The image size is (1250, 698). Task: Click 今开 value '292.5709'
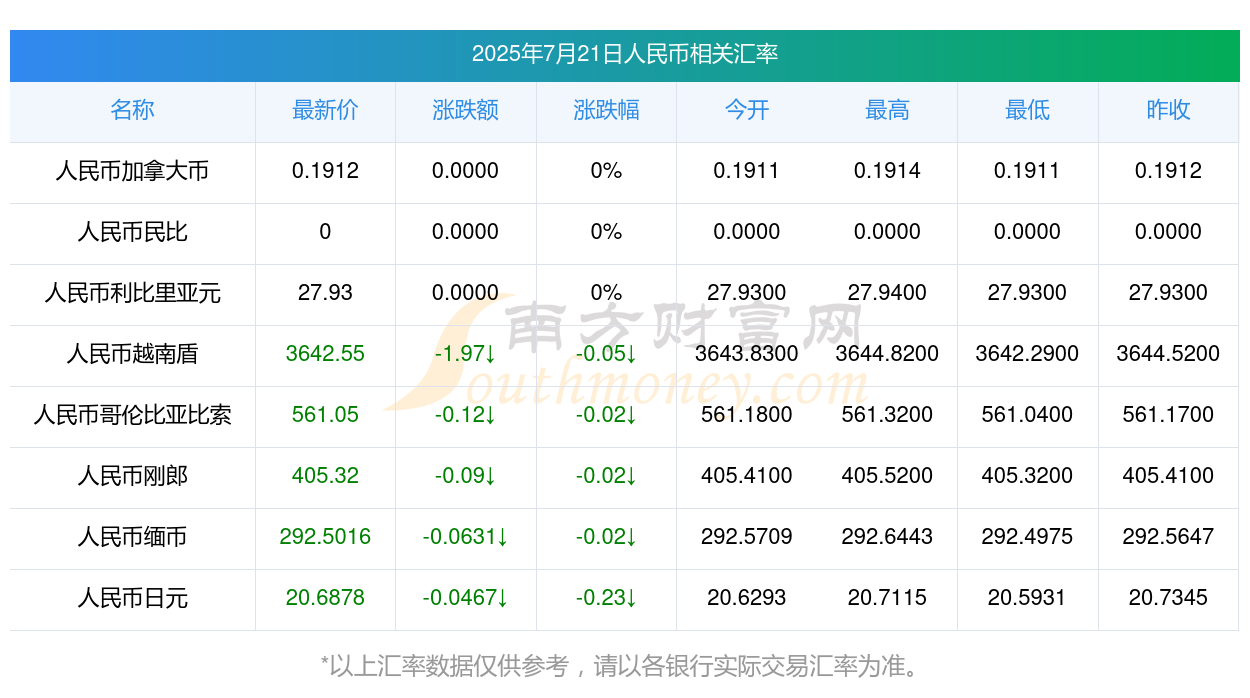747,537
